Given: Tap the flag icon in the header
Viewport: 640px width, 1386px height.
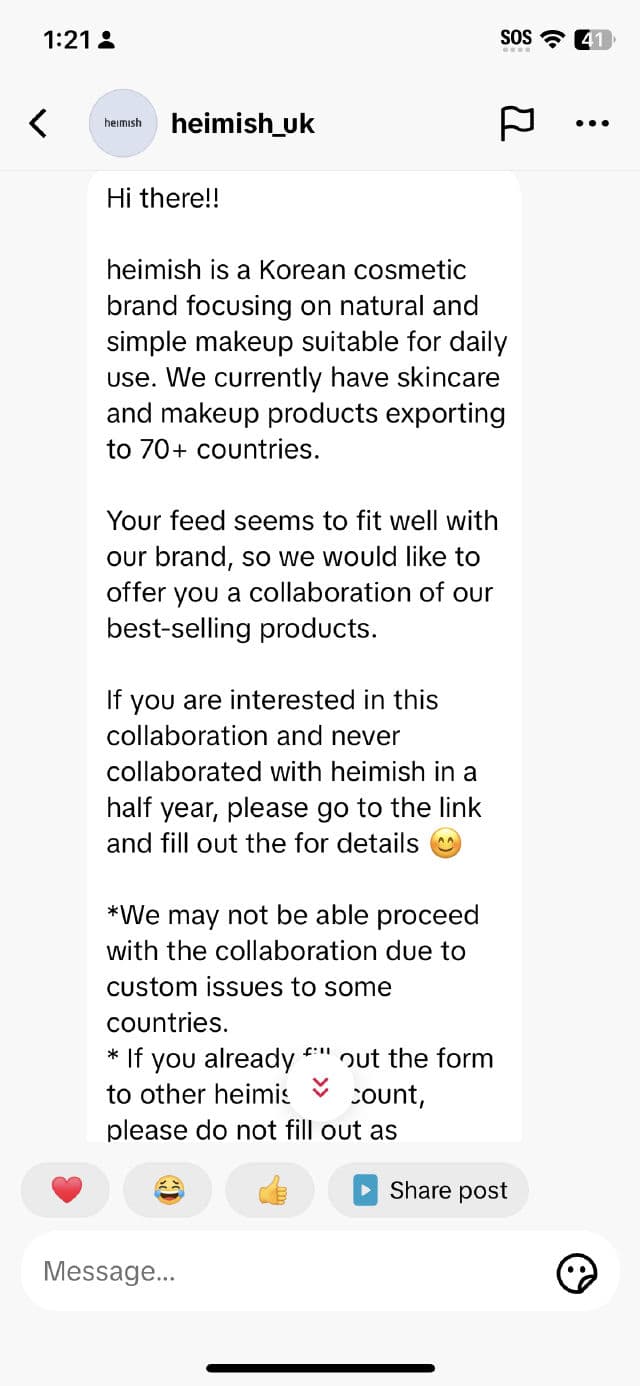Looking at the screenshot, I should (x=516, y=123).
